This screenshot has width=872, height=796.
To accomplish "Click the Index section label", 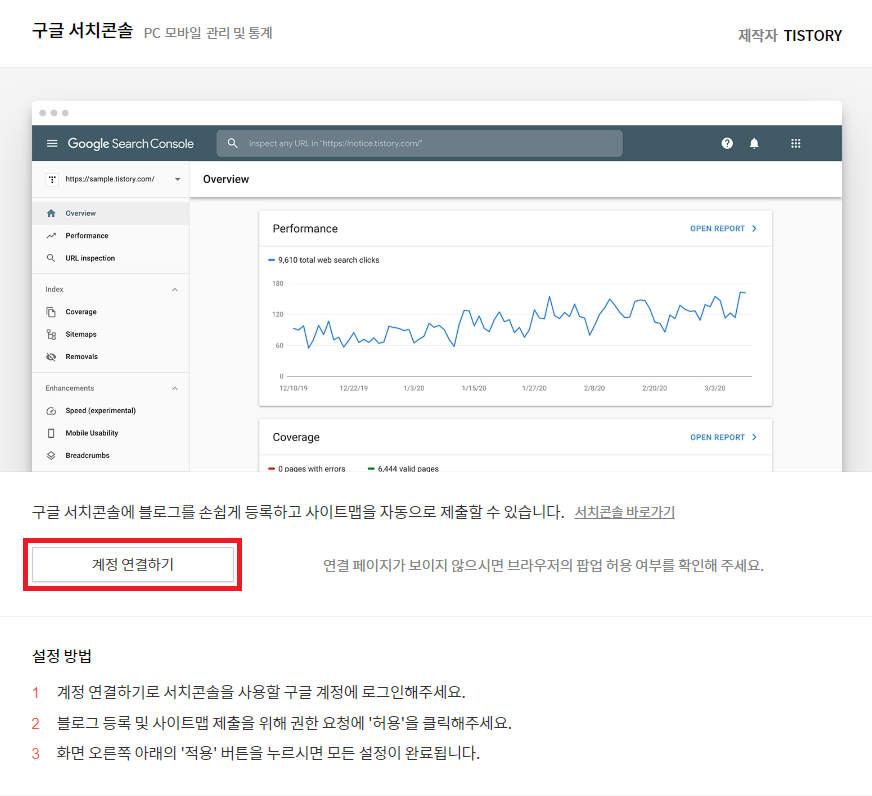I will tap(54, 289).
